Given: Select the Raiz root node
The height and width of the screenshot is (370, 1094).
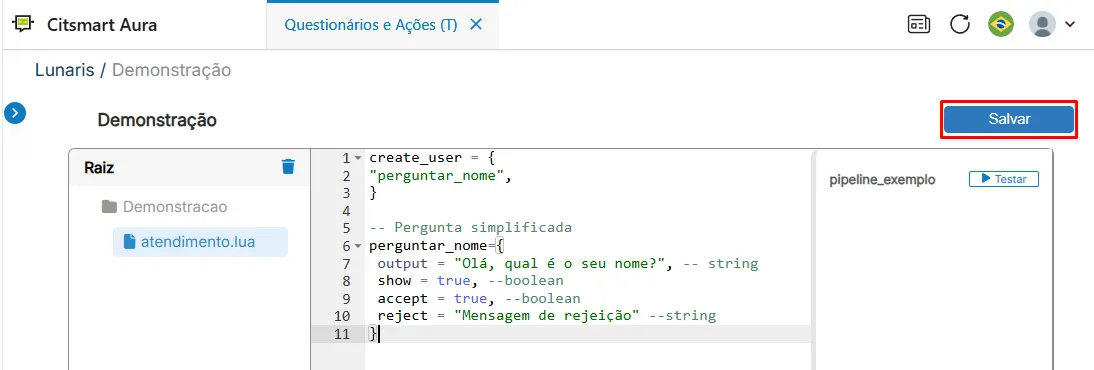Looking at the screenshot, I should (x=99, y=168).
